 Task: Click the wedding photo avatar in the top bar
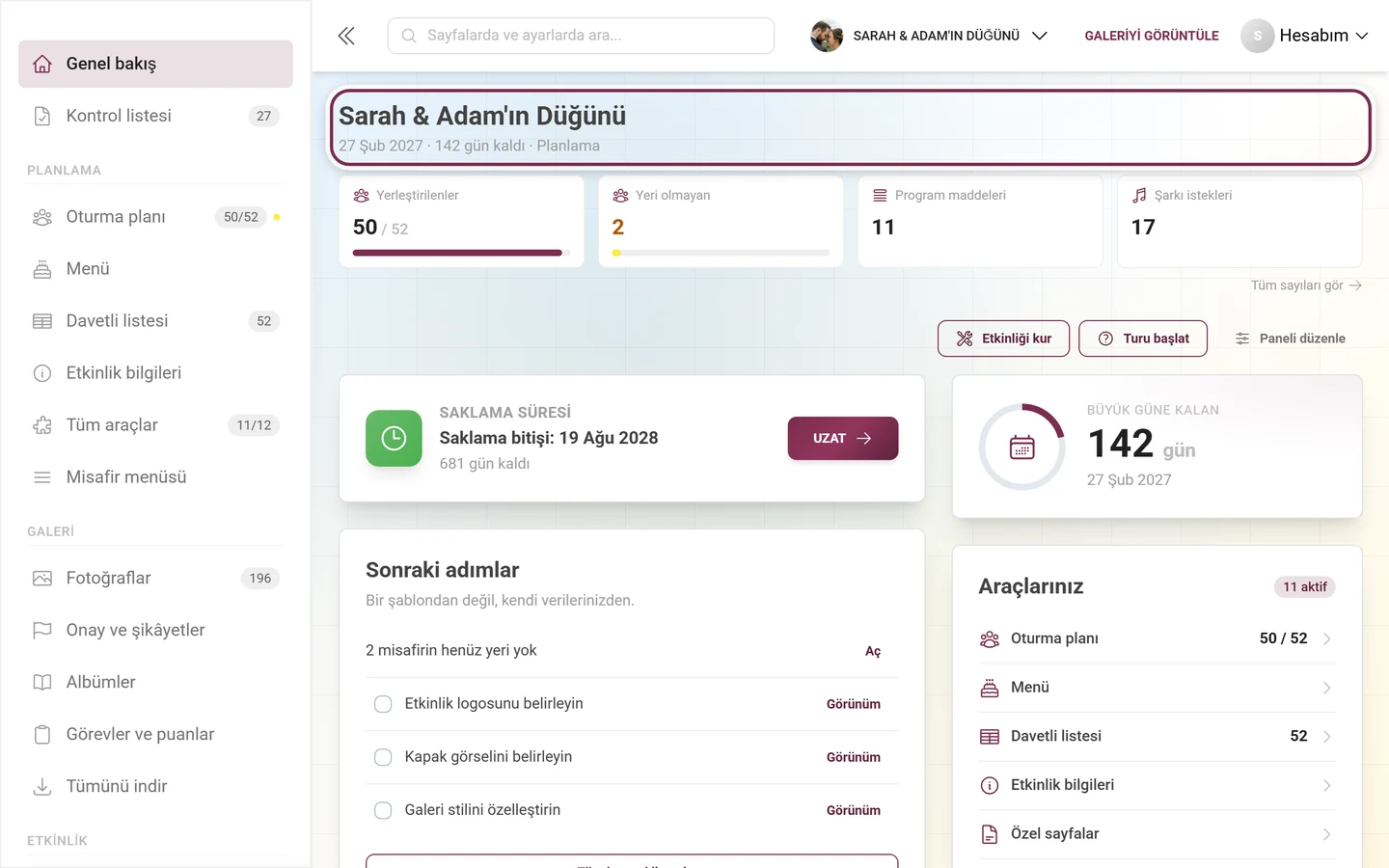tap(827, 36)
